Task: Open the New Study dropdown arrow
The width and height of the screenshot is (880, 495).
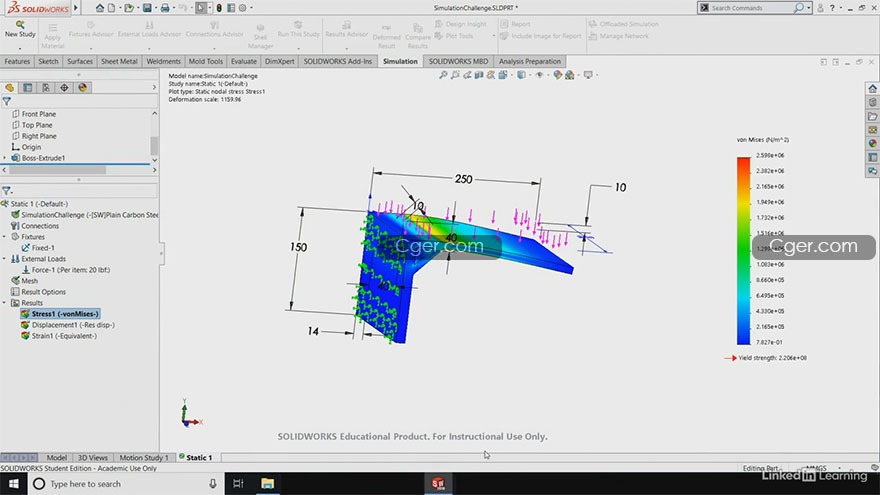Action: [20, 48]
